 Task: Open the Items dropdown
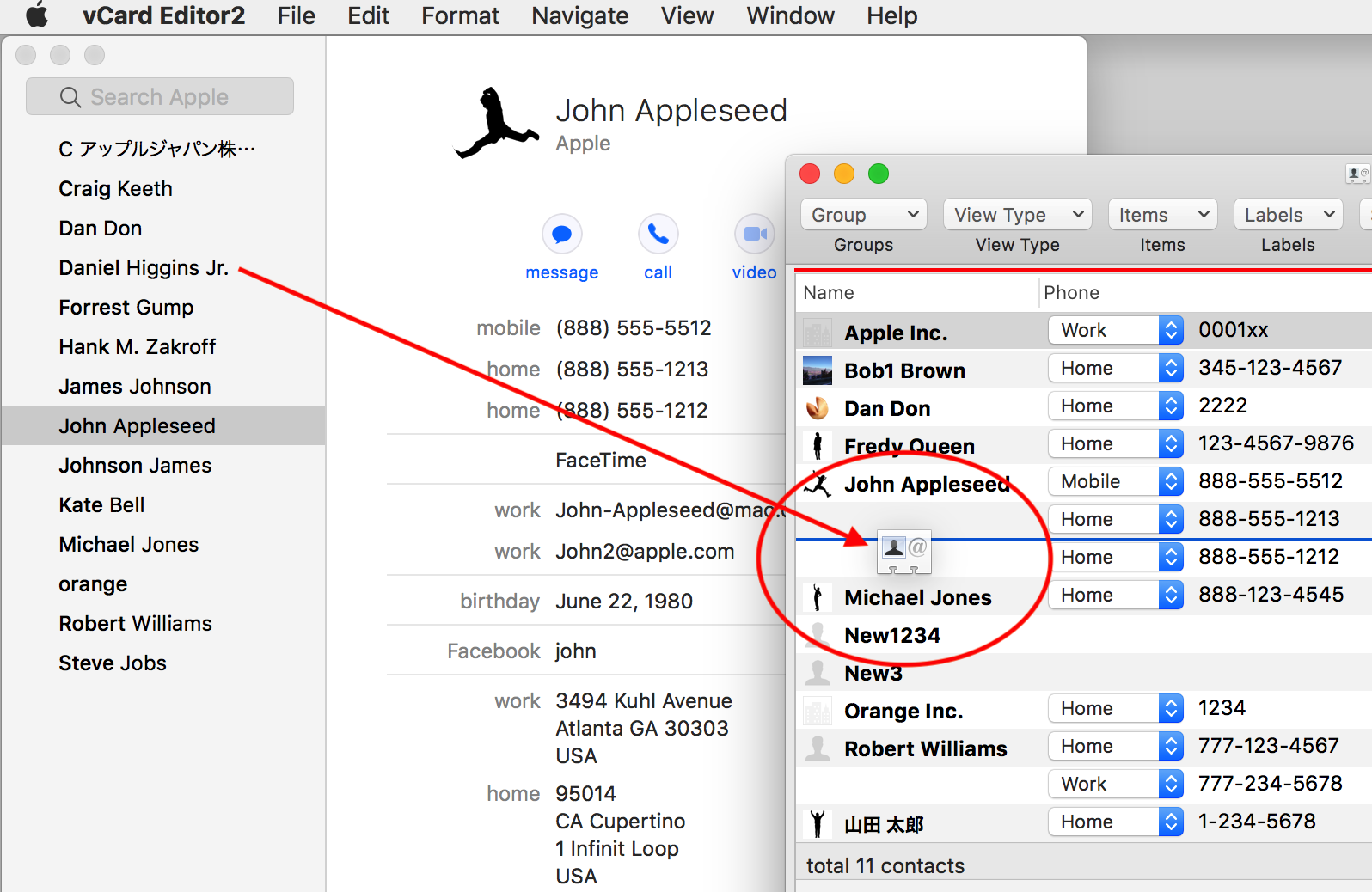point(1163,215)
